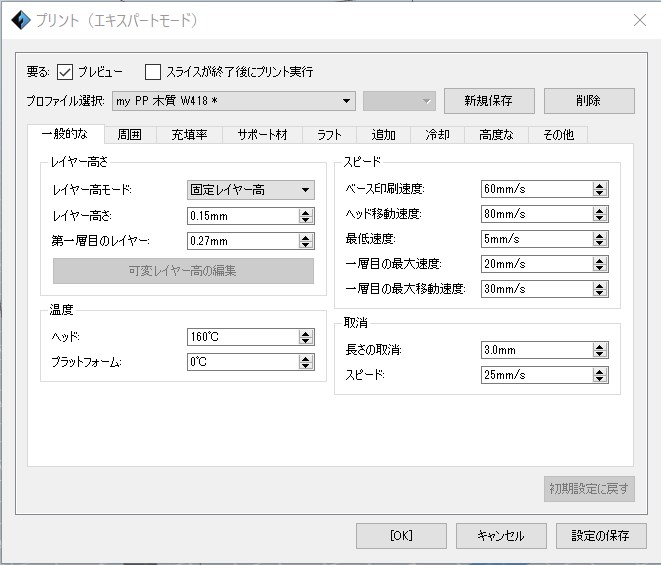Image resolution: width=661 pixels, height=565 pixels.
Task: Decrease ヘッド移動速度 with down arrow
Action: pos(599,218)
